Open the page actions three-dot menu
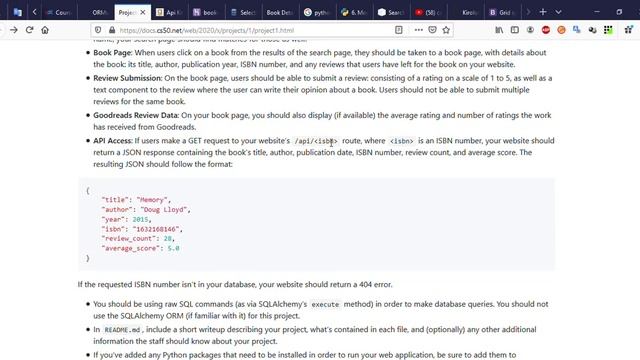 click(x=418, y=30)
